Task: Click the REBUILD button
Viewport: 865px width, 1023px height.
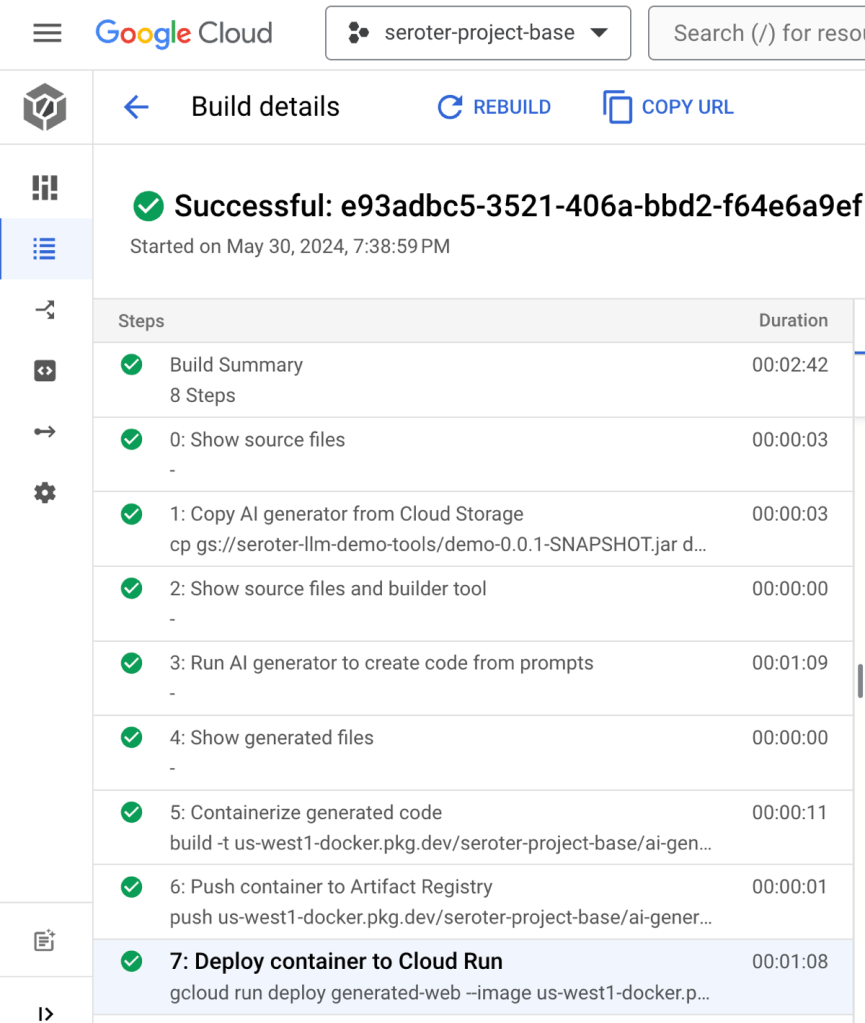Action: point(495,107)
